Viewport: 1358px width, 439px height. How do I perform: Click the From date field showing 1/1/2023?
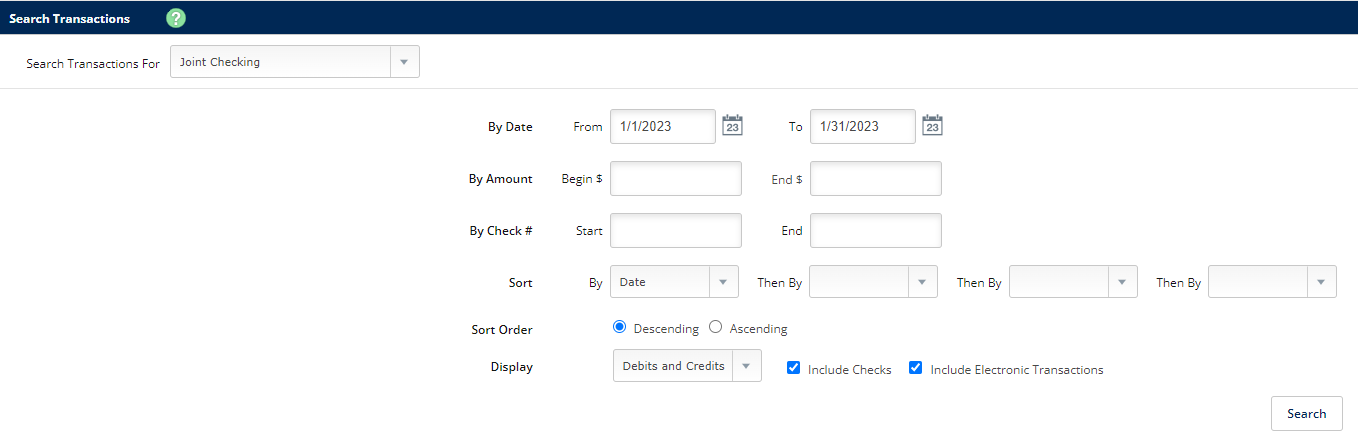point(663,127)
